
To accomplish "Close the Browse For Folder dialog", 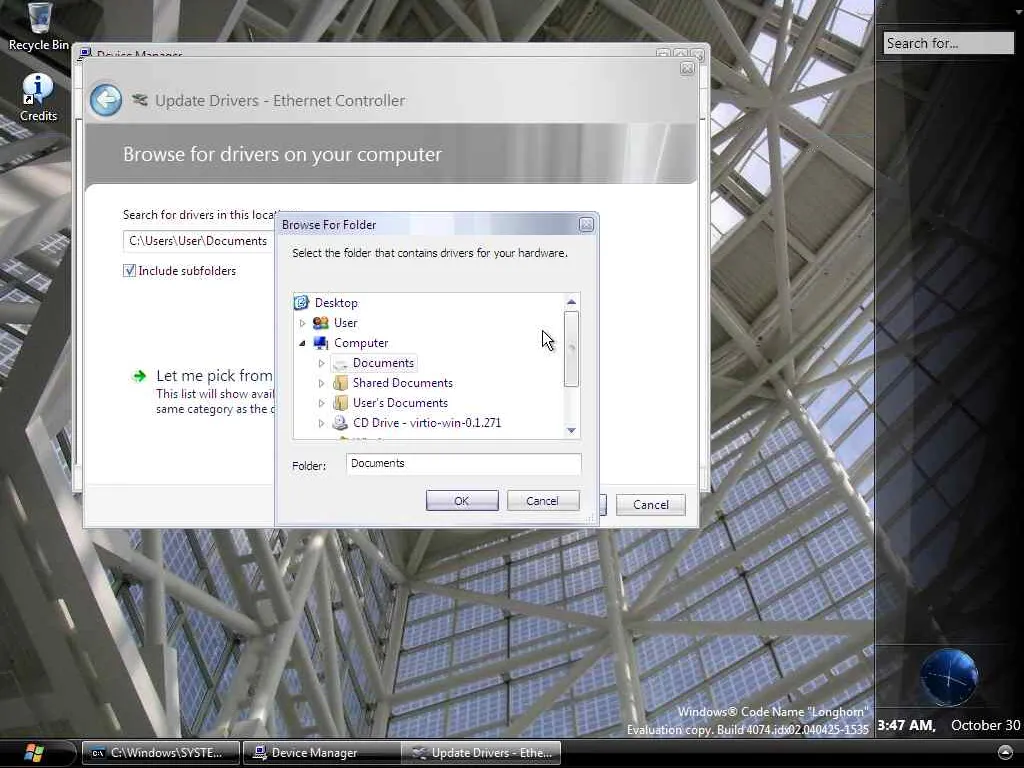I will (586, 225).
